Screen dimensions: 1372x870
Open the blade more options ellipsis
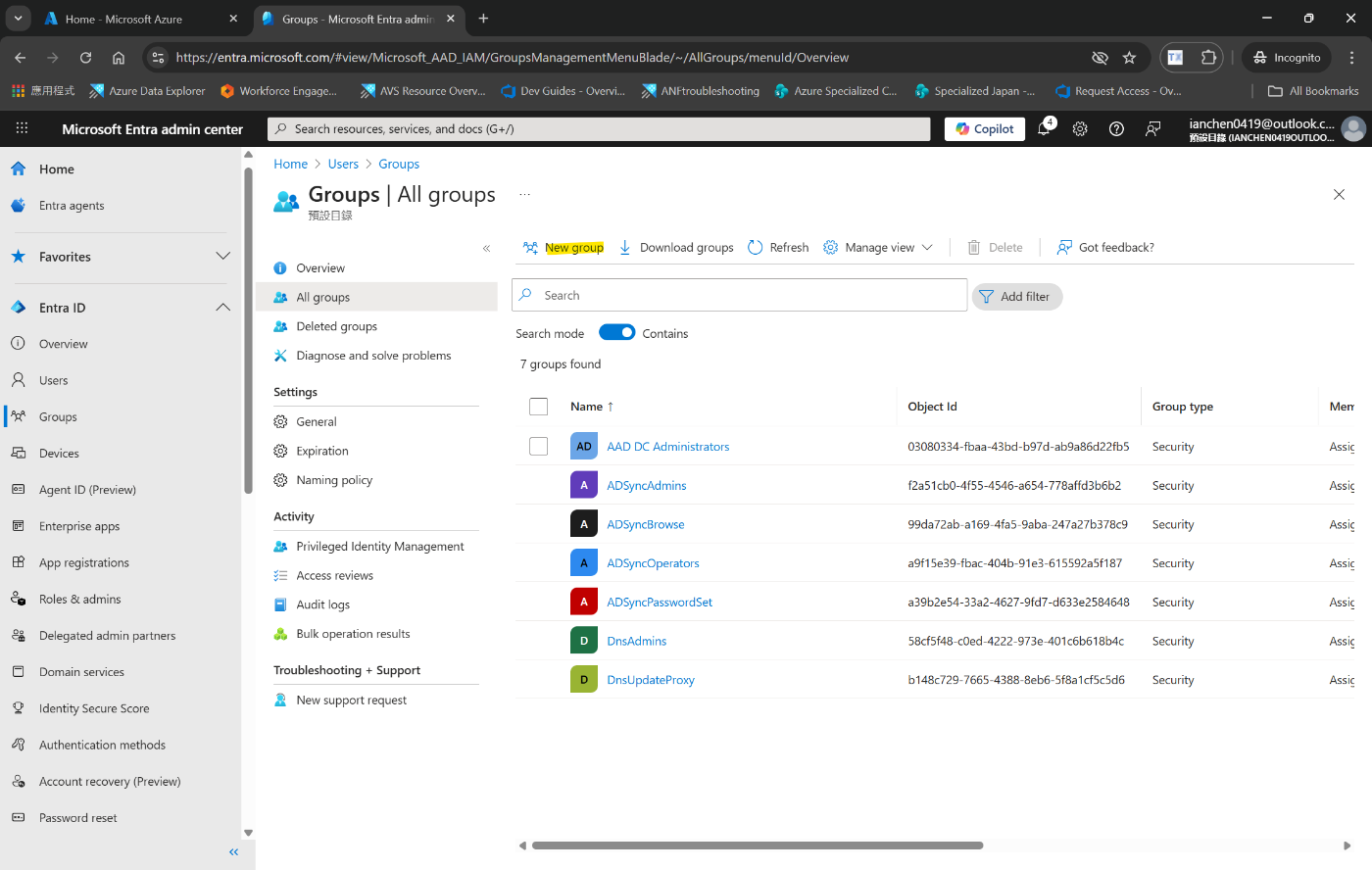coord(524,194)
